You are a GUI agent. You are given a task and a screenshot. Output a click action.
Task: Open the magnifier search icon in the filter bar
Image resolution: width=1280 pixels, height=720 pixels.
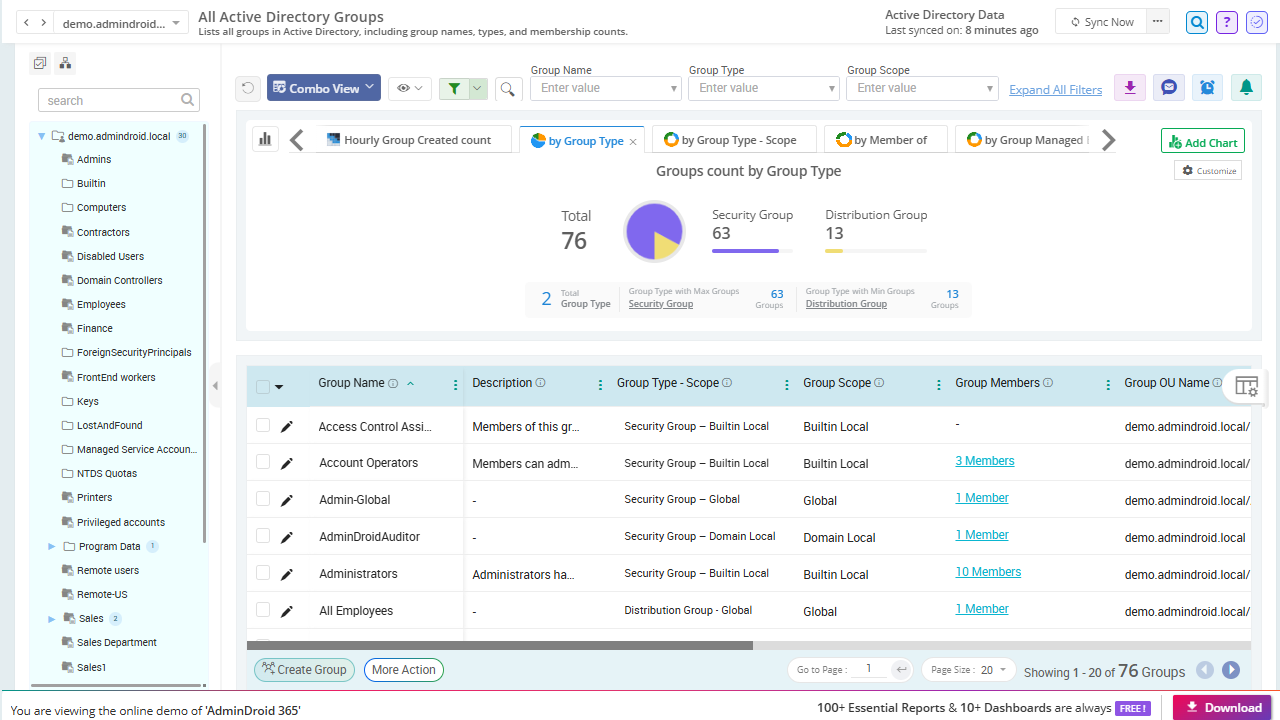click(508, 89)
